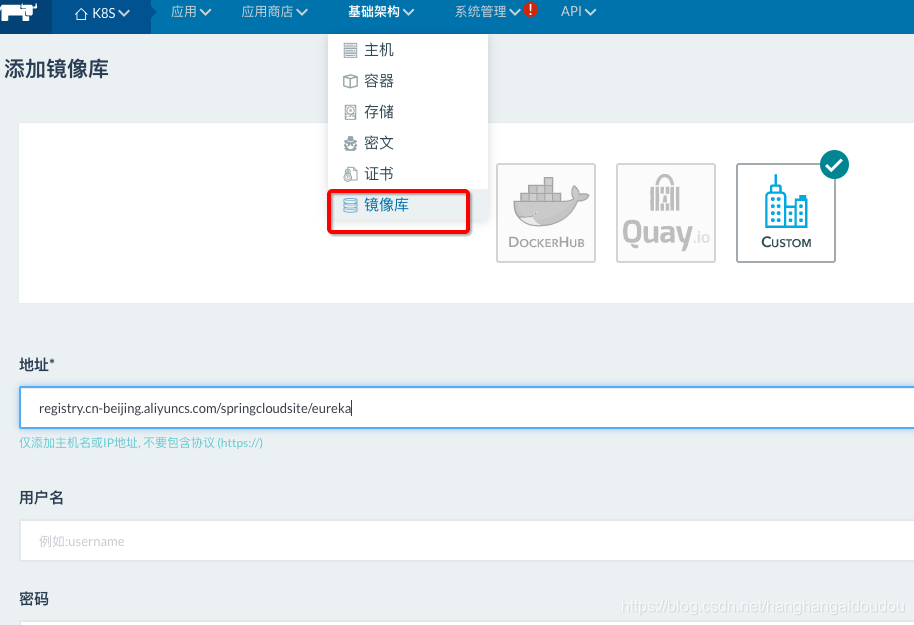This screenshot has height=625, width=914.
Task: Click the green checkmark on Custom
Action: click(834, 165)
